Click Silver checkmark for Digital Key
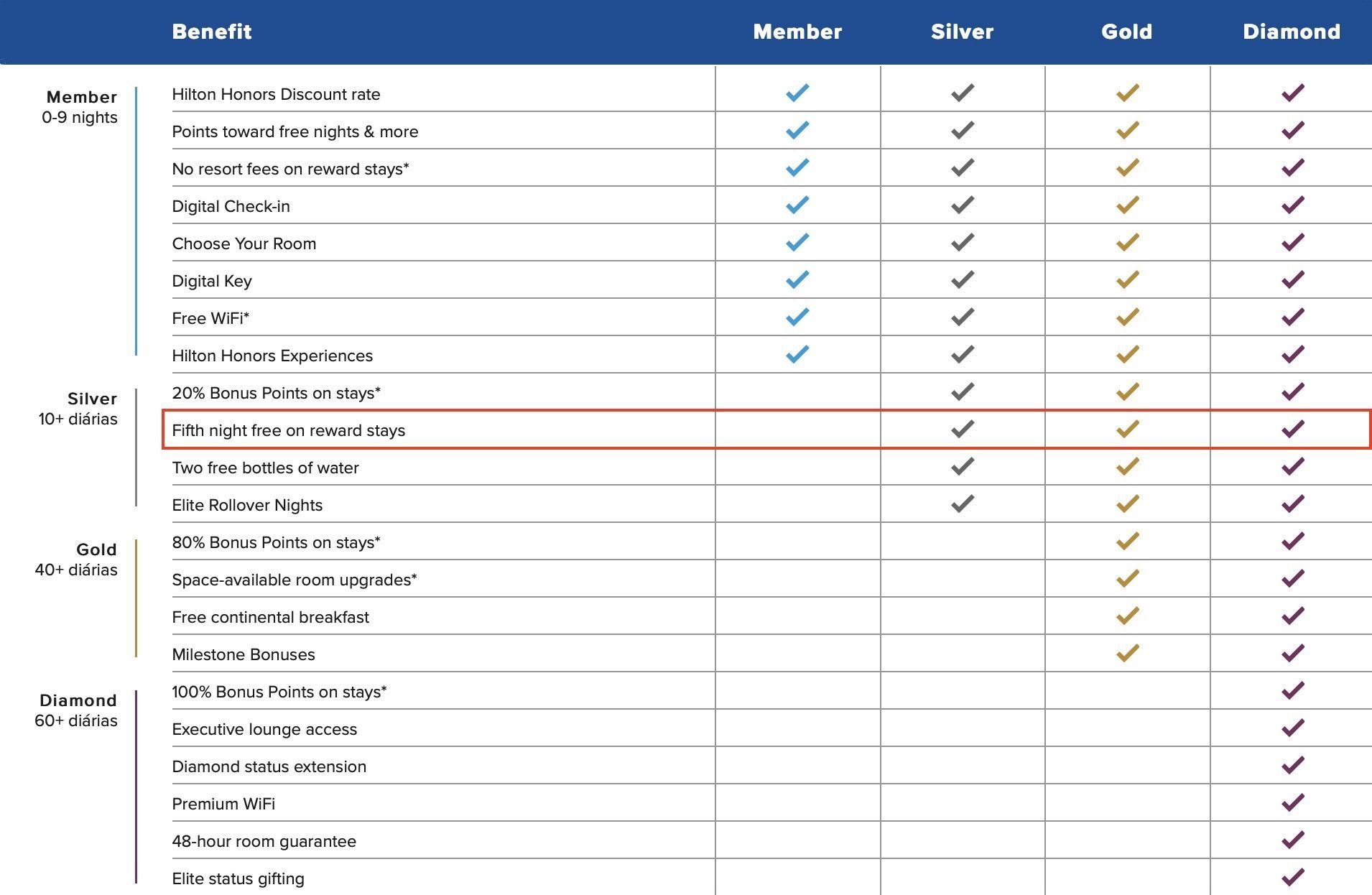The width and height of the screenshot is (1372, 895). (x=963, y=279)
